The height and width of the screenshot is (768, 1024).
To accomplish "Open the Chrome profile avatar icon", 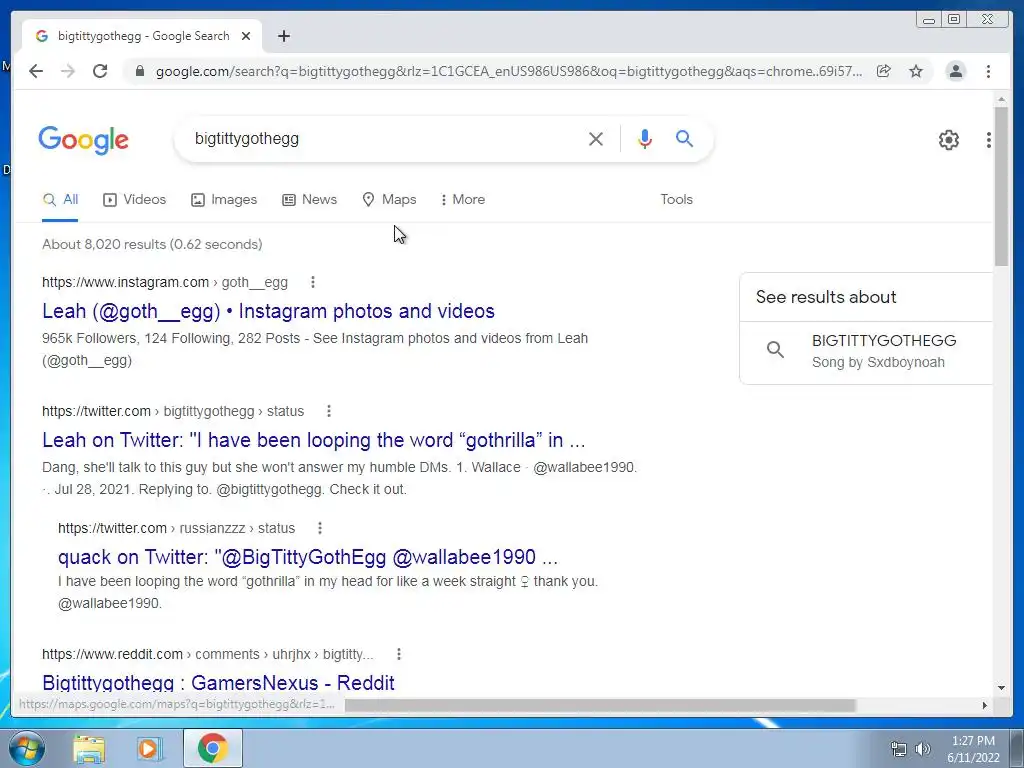I will point(955,71).
